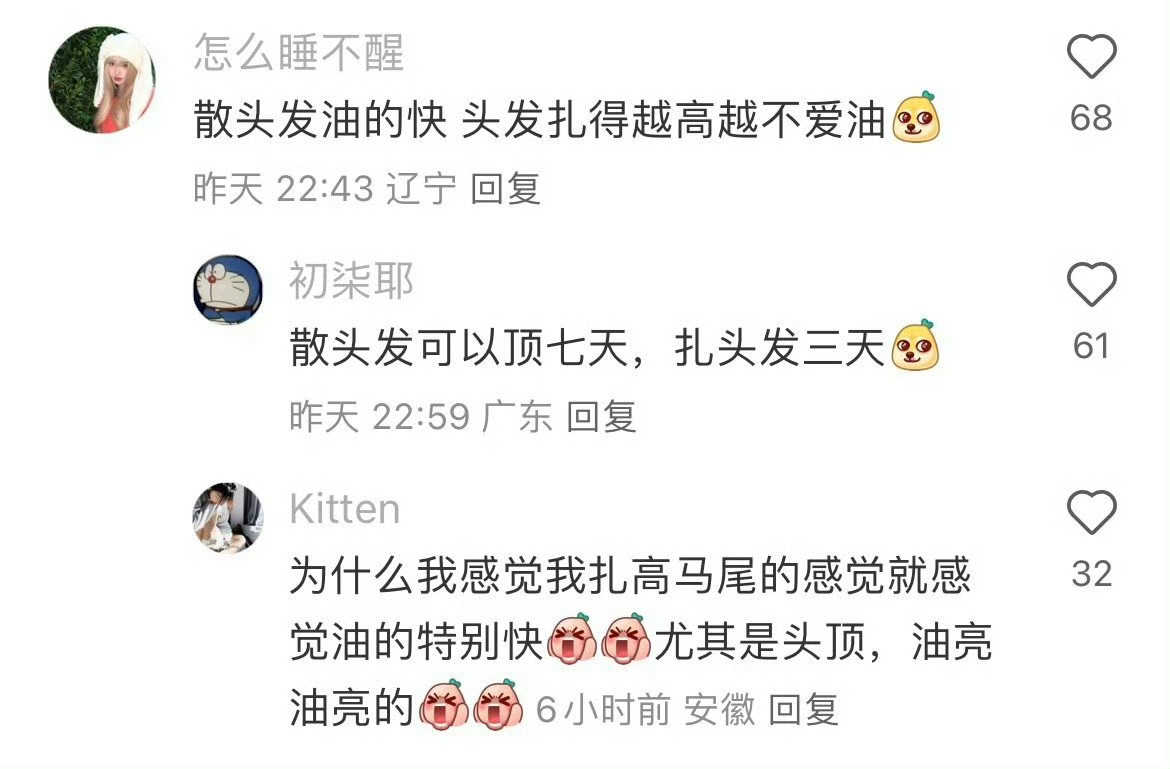The image size is (1170, 769).
Task: Like Kitten's comment with the heart
Action: click(x=1092, y=512)
